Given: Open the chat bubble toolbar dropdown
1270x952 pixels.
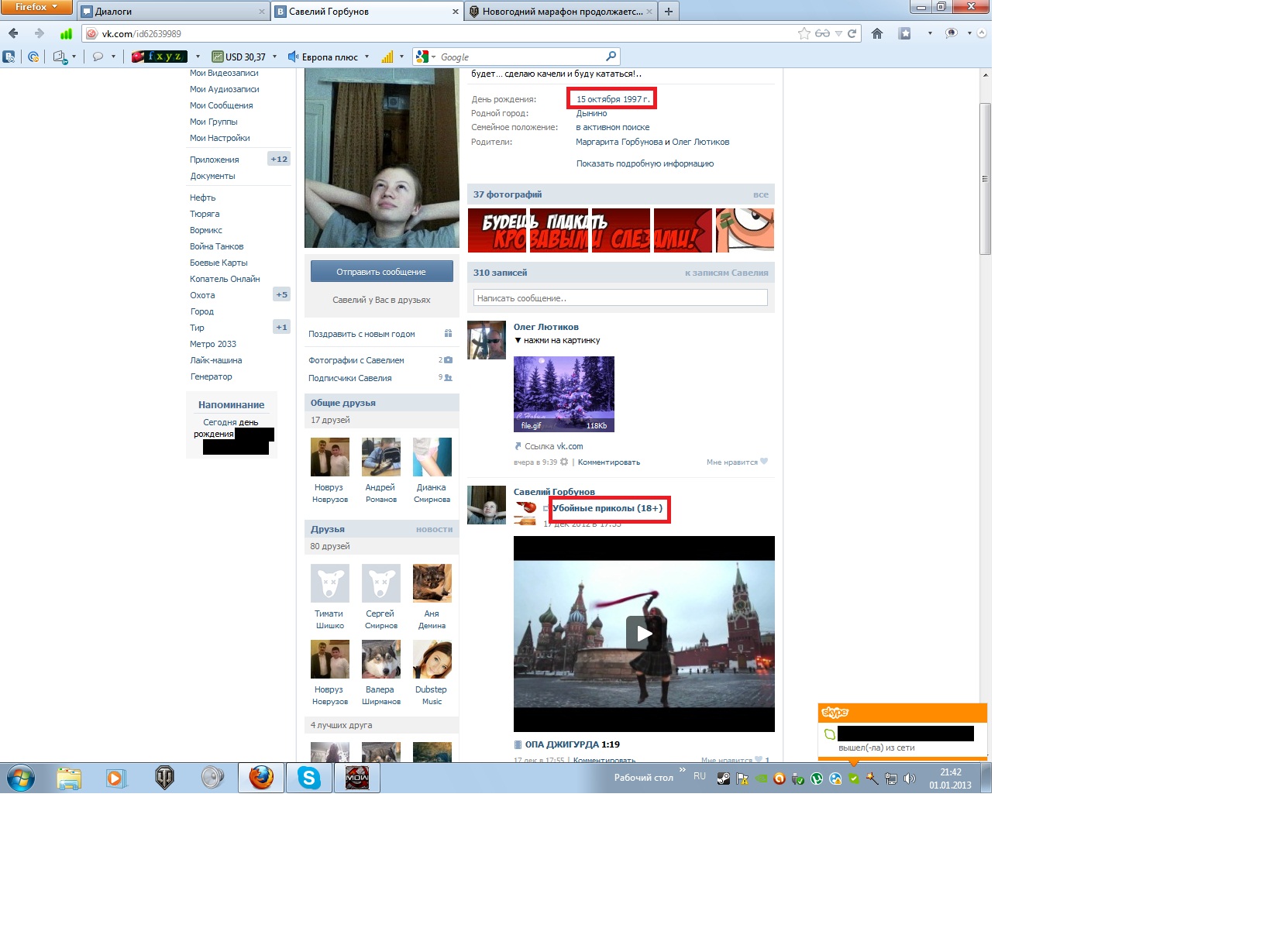Looking at the screenshot, I should coord(113,57).
